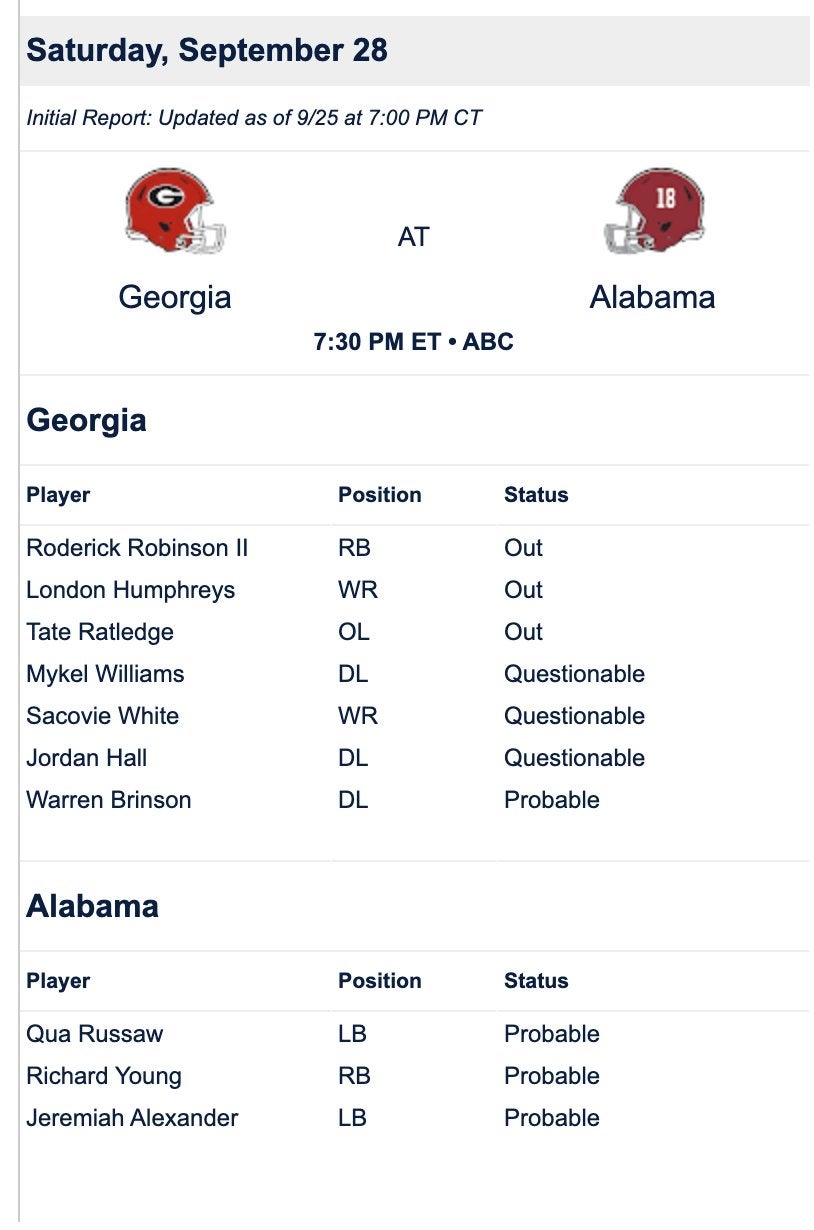Viewport: 814px width, 1230px height.
Task: Select Richard Young player name
Action: click(104, 1076)
